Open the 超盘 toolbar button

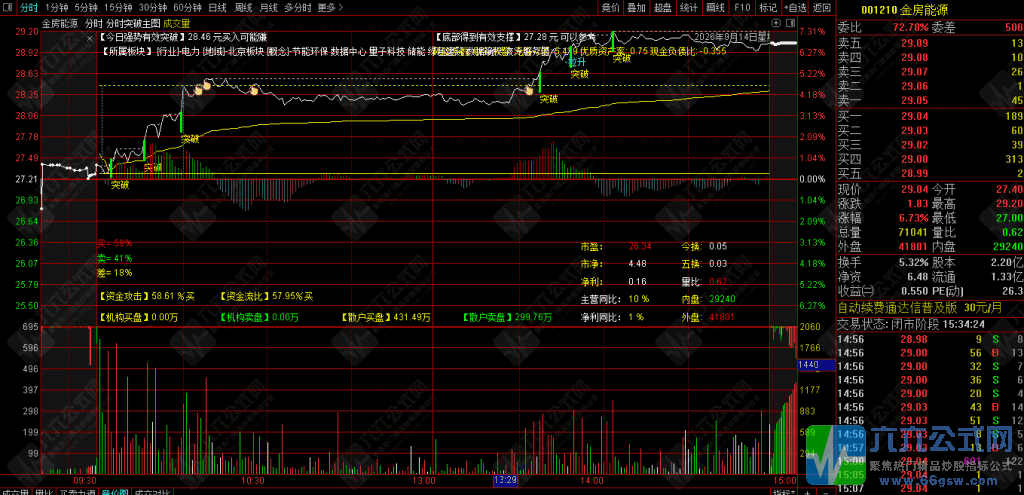tap(662, 8)
